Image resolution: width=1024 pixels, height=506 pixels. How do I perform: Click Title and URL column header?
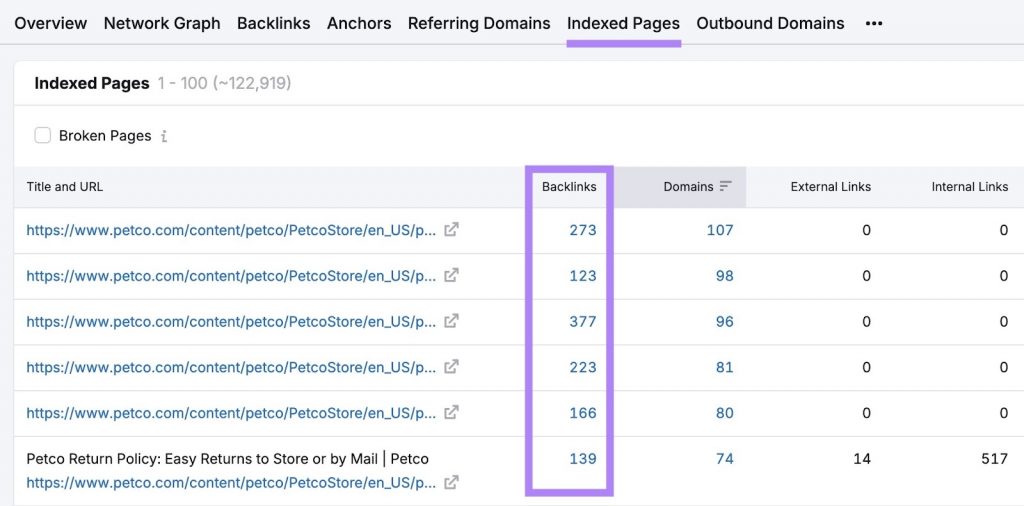(x=65, y=187)
